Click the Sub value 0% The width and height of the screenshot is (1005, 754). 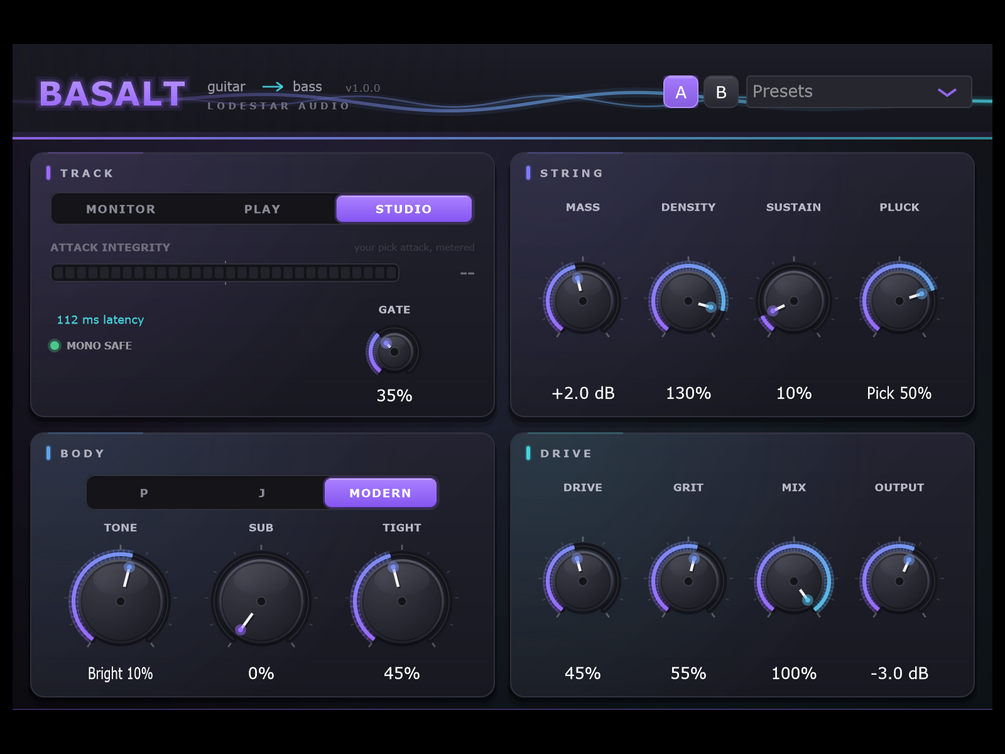tap(261, 673)
